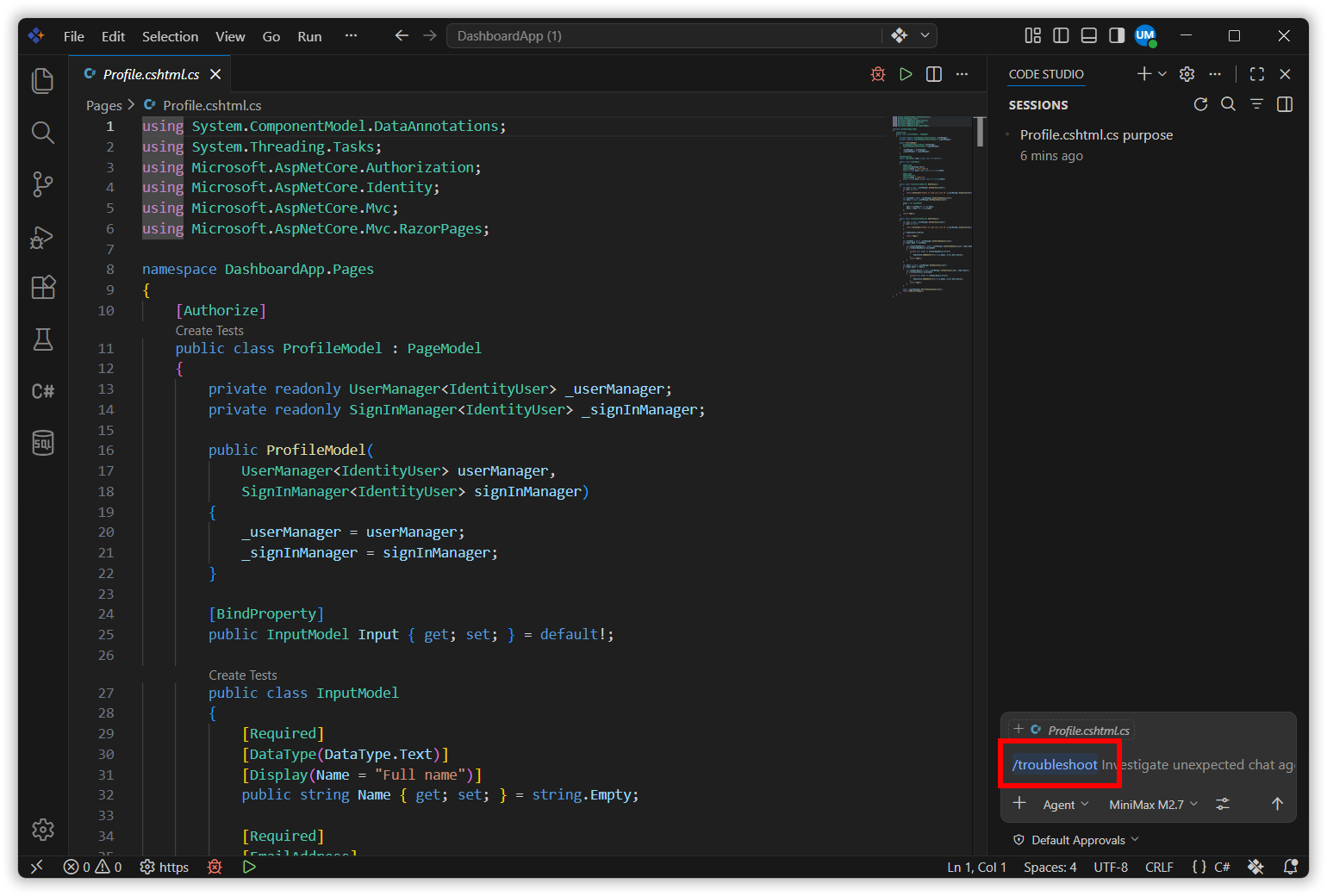
Task: Open the Edit menu
Action: point(113,36)
